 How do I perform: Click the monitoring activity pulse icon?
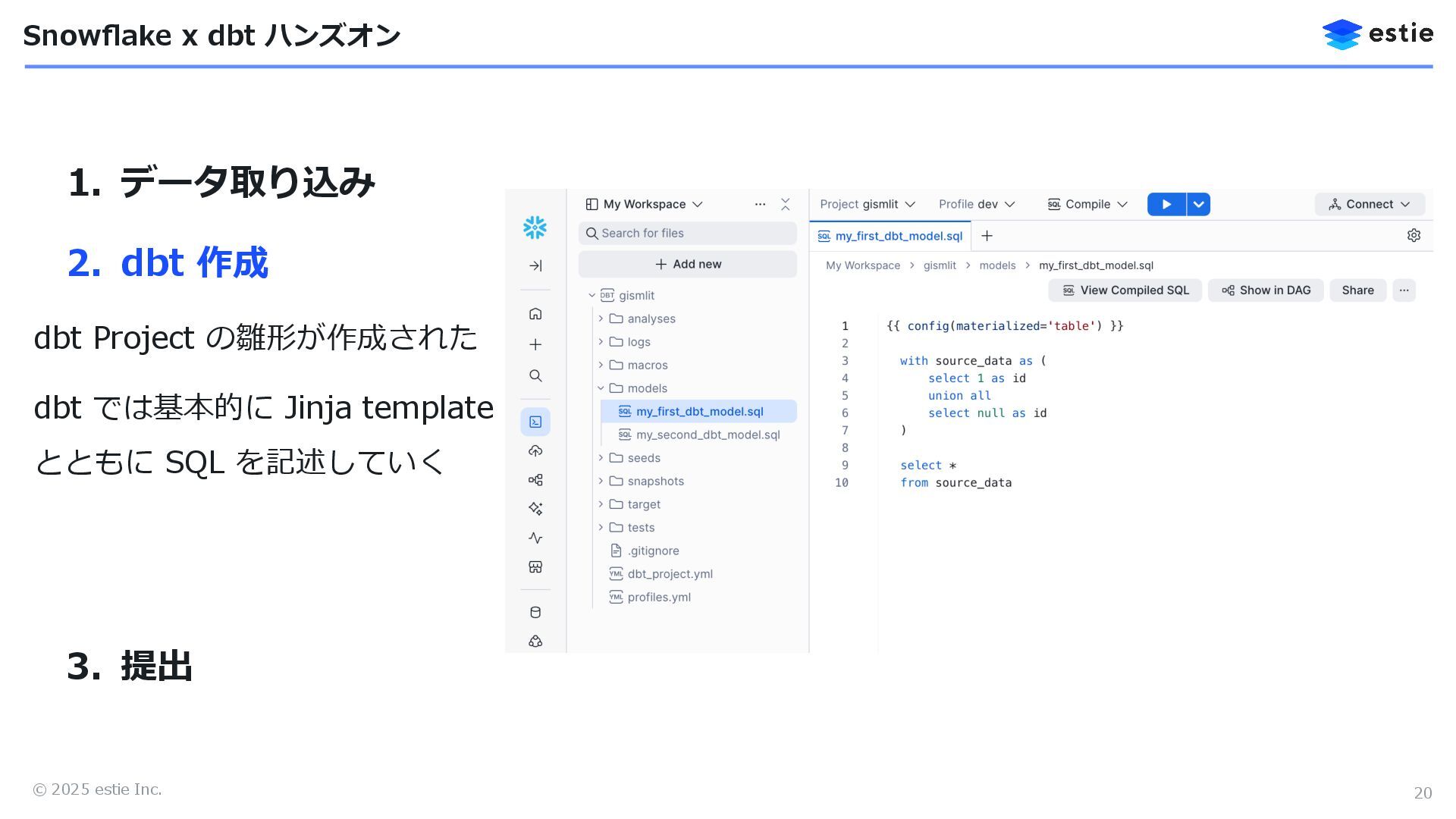coord(535,538)
